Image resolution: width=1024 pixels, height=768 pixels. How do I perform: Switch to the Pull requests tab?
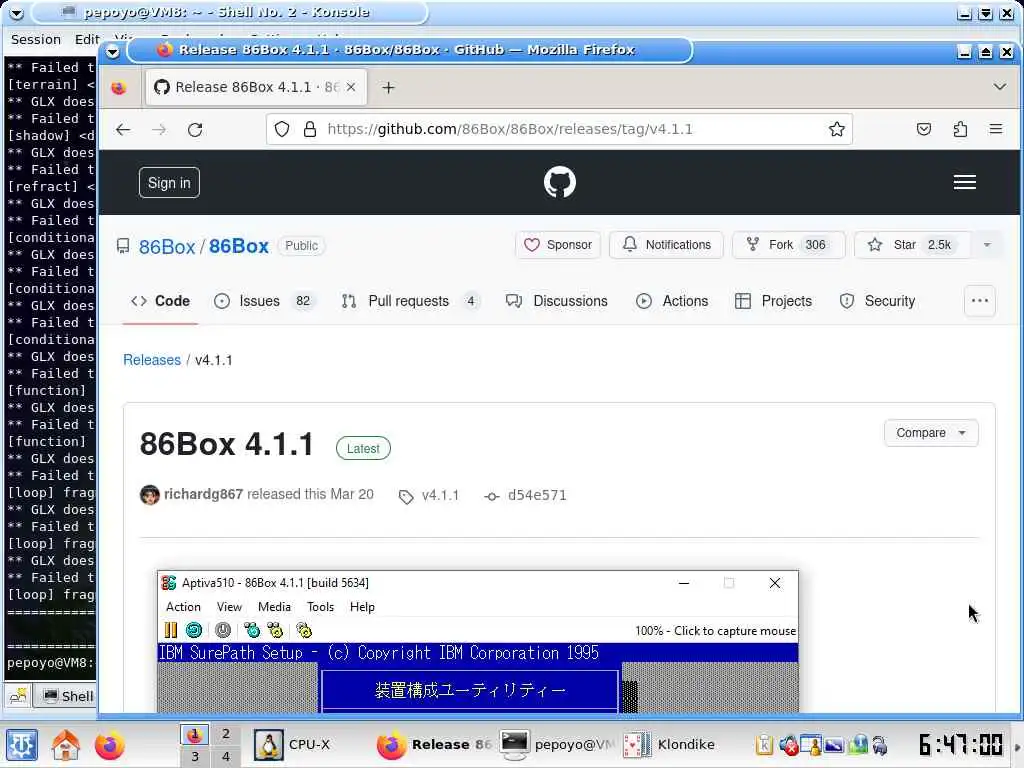pos(410,301)
